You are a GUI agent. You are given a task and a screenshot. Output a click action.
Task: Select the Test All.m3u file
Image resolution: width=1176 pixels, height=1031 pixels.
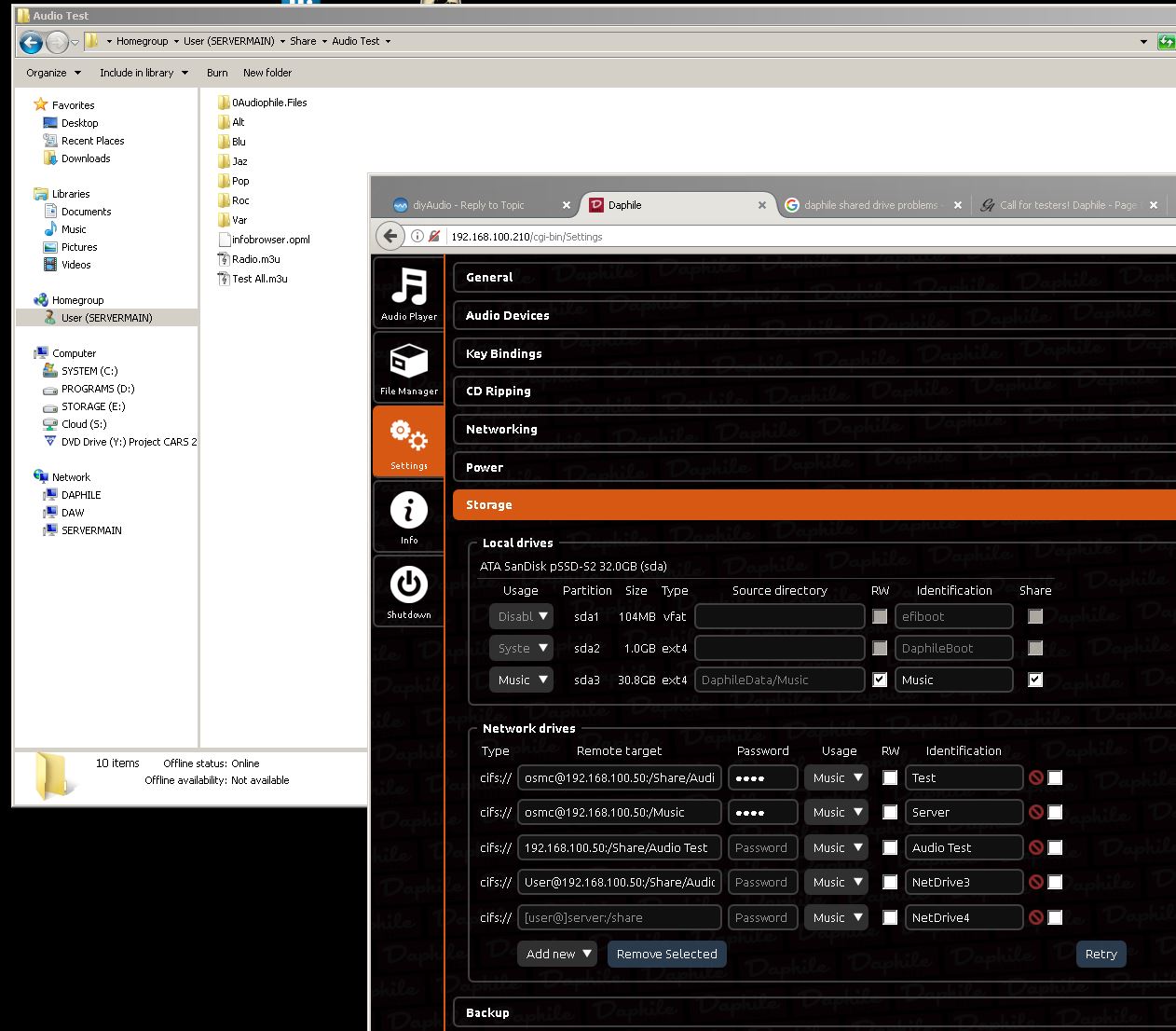coord(253,279)
